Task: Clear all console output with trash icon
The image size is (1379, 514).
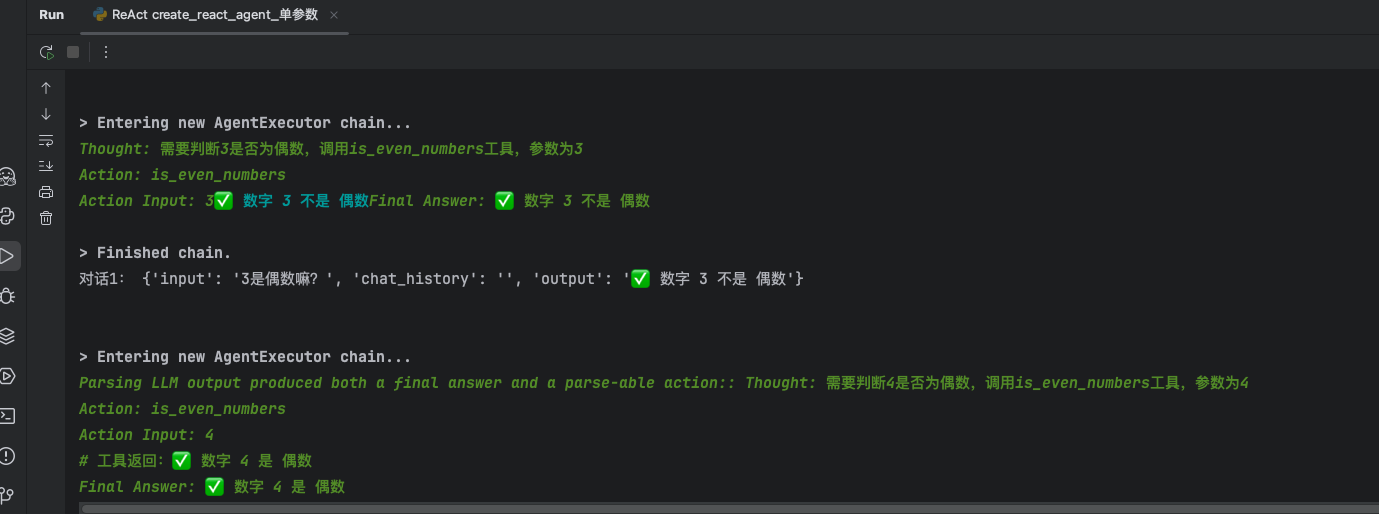Action: coord(46,218)
